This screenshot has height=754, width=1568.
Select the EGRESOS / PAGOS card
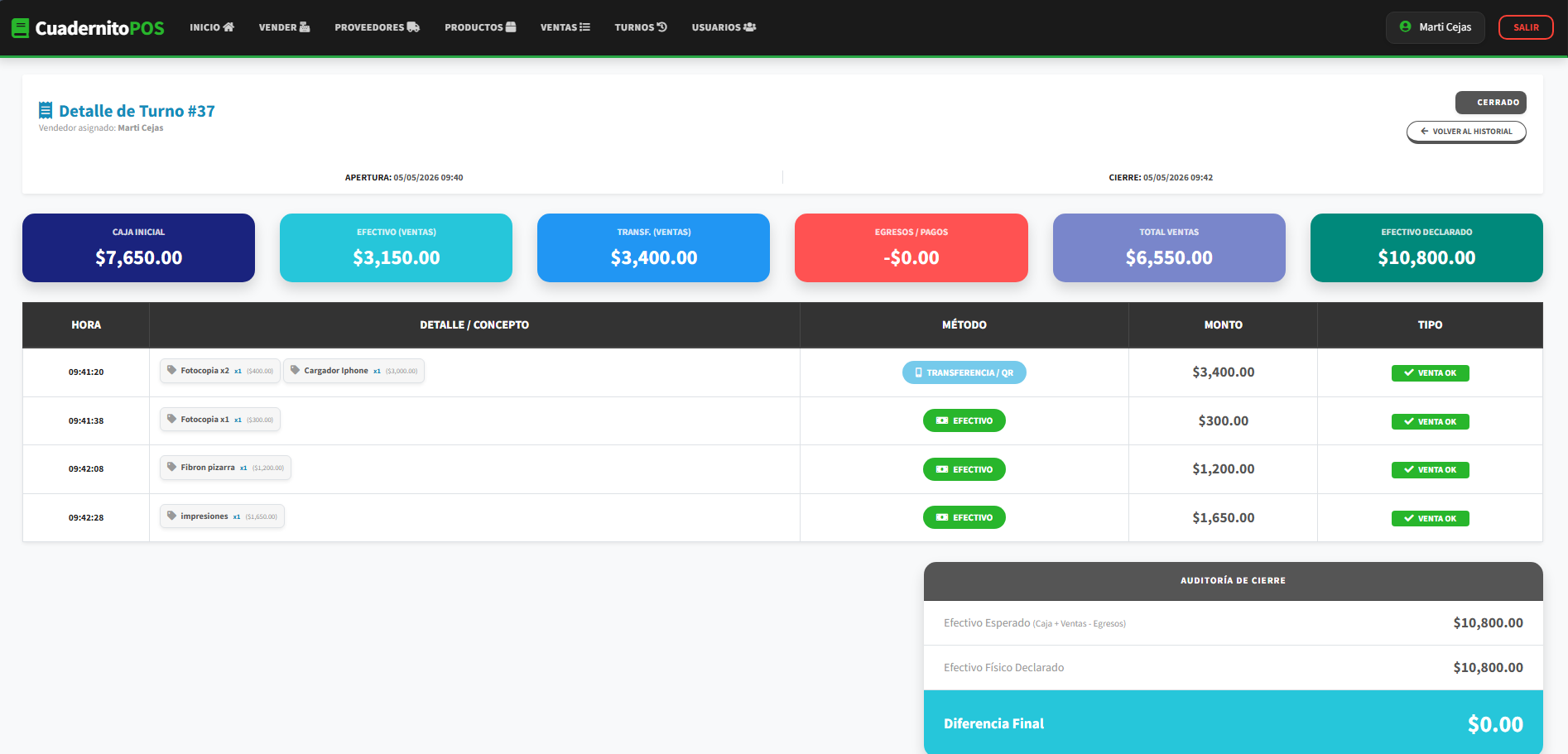click(x=911, y=247)
